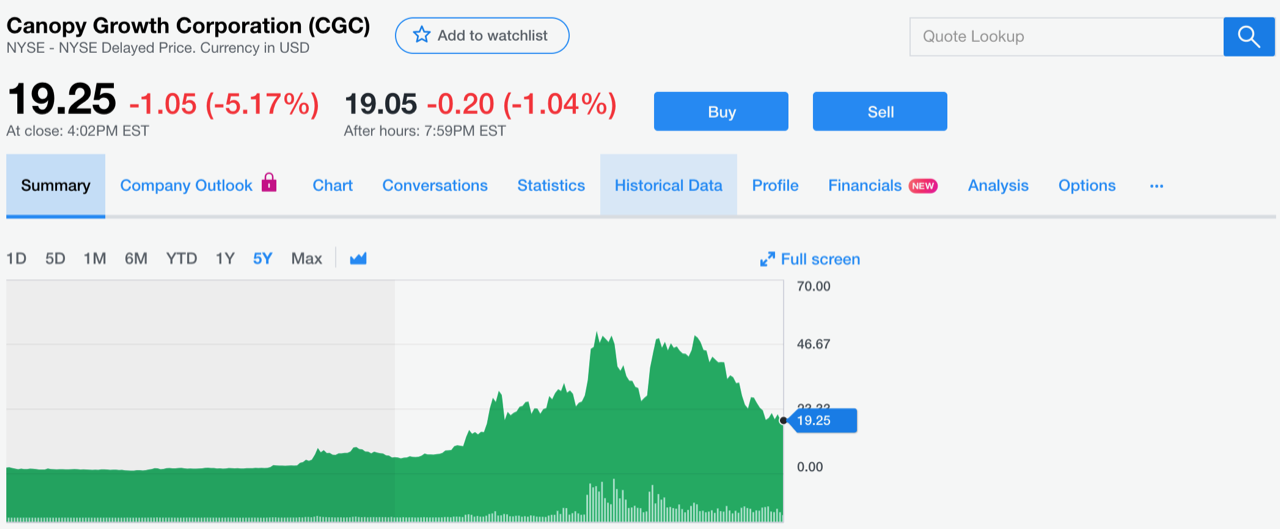Open the Options tab
This screenshot has width=1280, height=529.
coord(1087,185)
